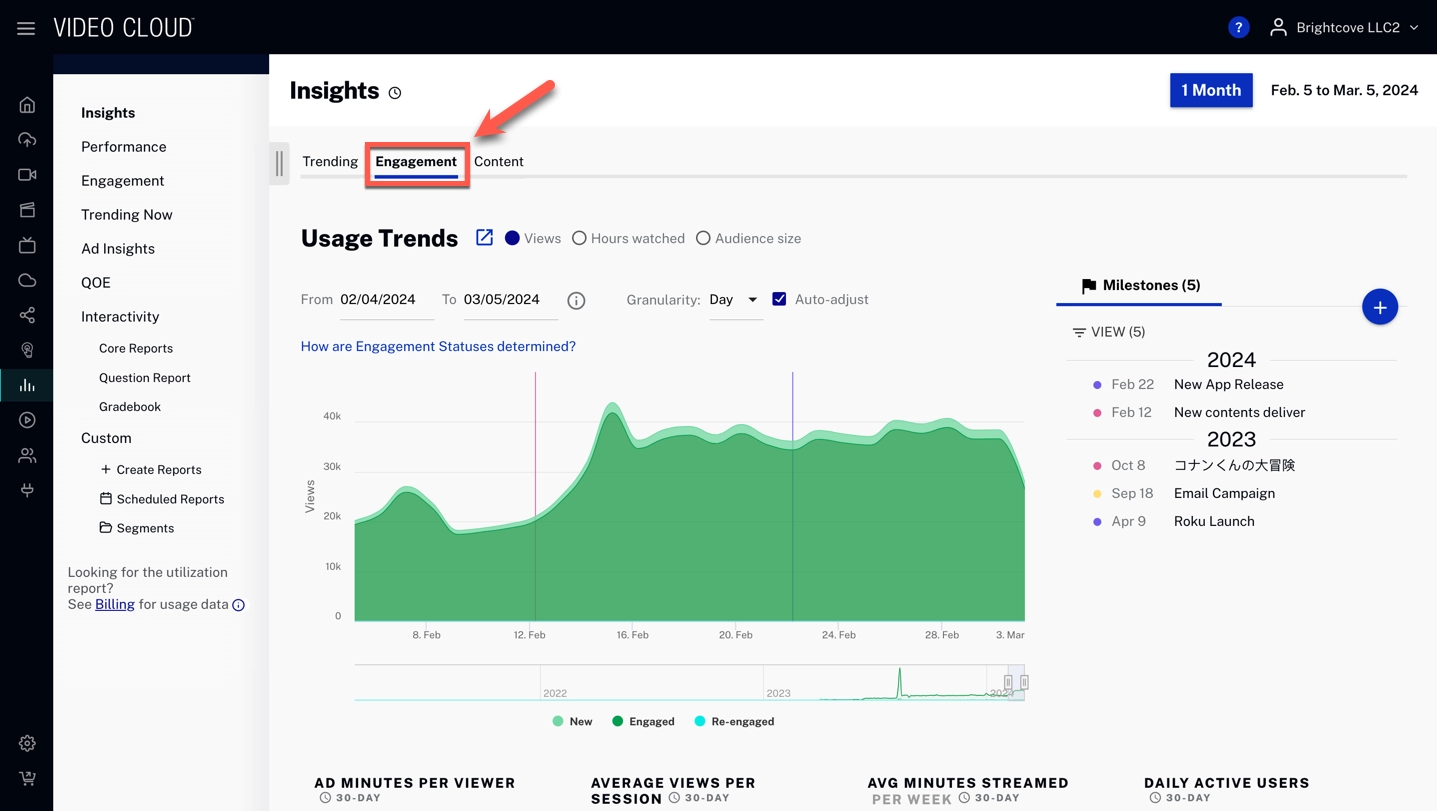Expand the hamburger menu at top left
1437x811 pixels.
(x=26, y=27)
